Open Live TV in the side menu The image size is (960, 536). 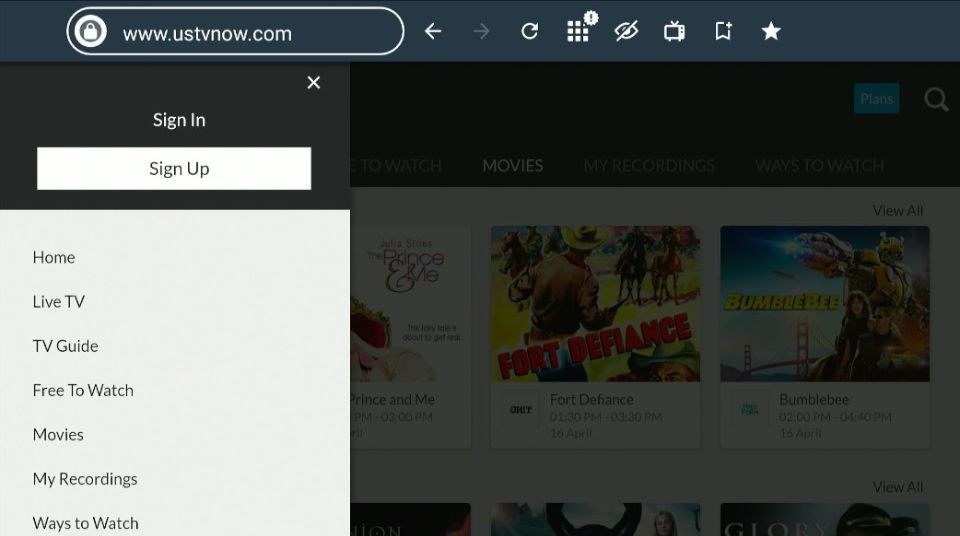[x=59, y=301]
